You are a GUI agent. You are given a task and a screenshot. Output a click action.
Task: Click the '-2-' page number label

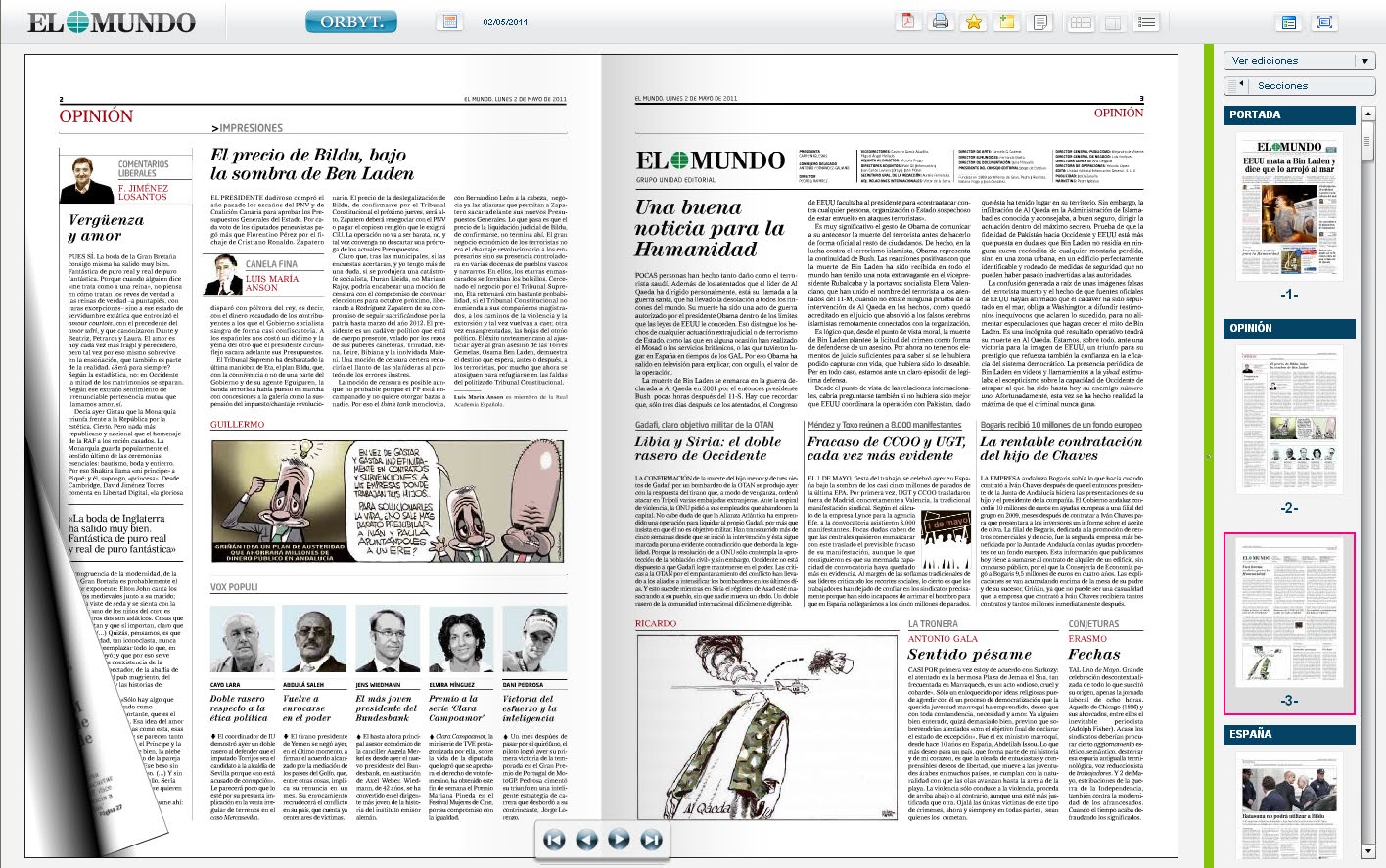coord(1289,508)
